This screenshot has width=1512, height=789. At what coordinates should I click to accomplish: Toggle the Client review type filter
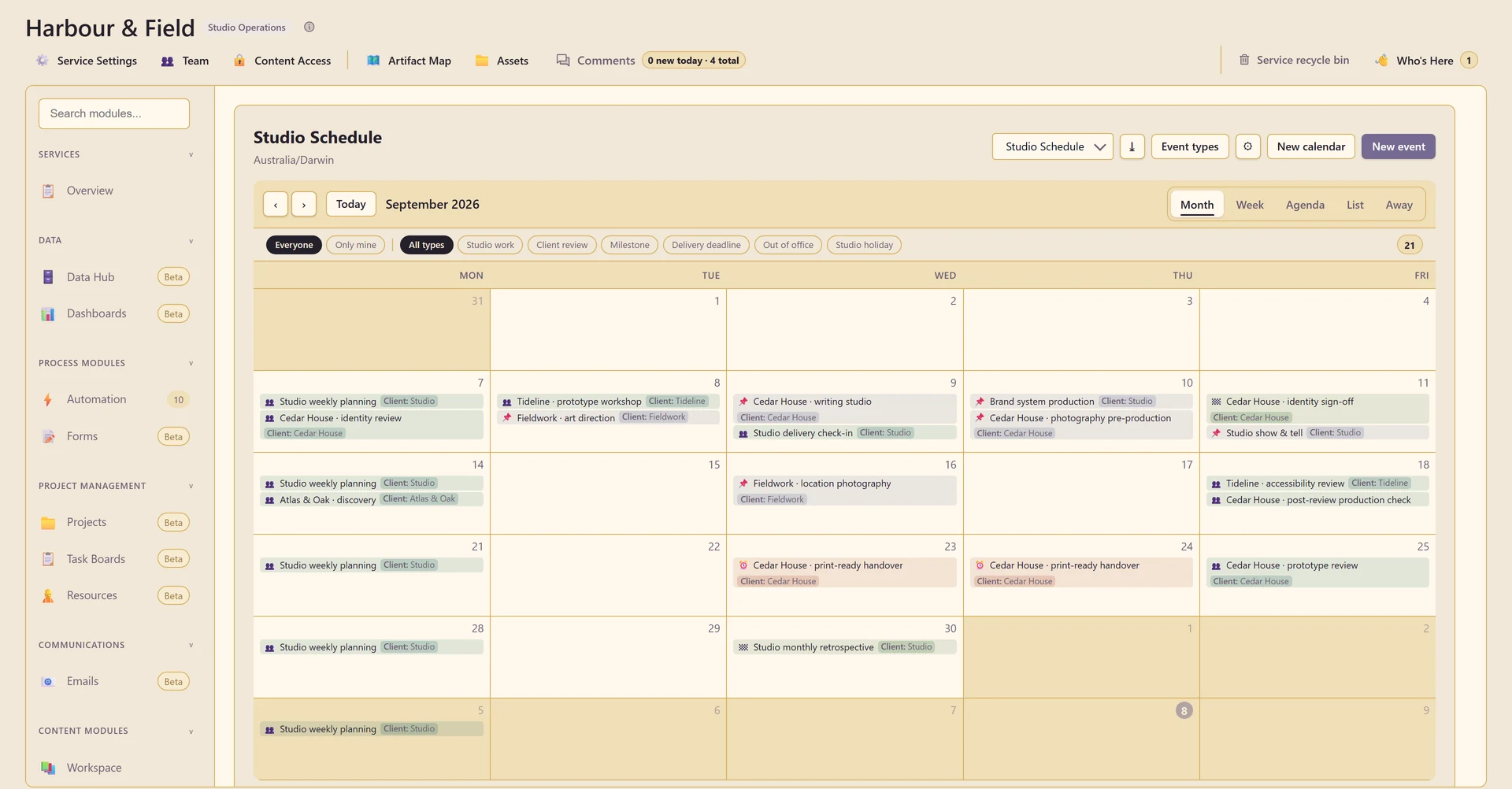[562, 245]
